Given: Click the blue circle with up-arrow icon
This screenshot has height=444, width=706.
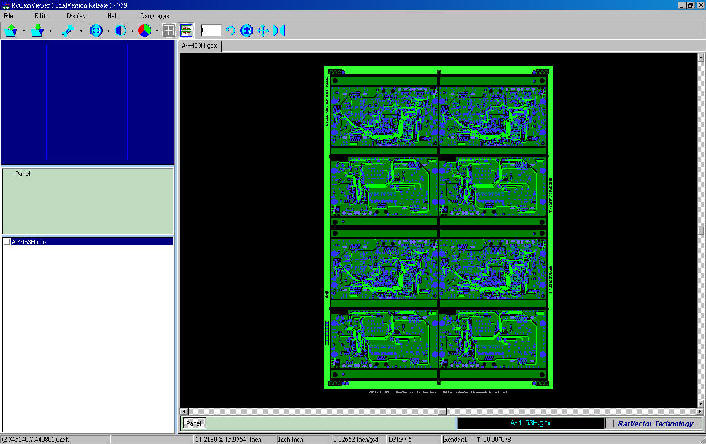Looking at the screenshot, I should click(x=247, y=31).
